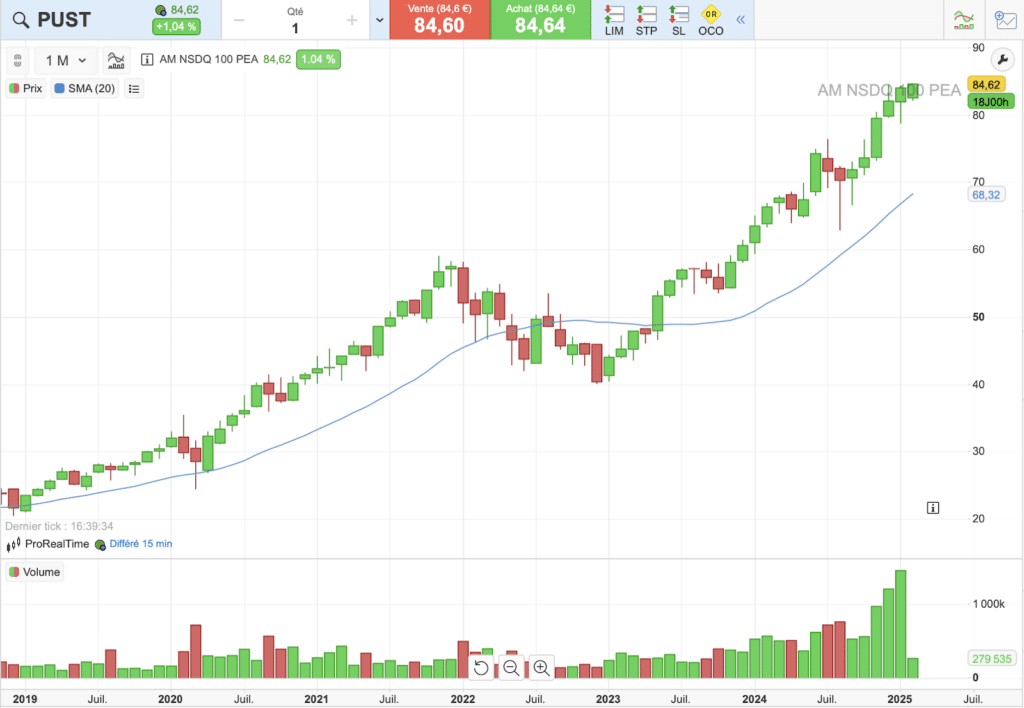Click the Dernier tick : 16:39:34 text
The image size is (1024, 708).
click(x=59, y=526)
